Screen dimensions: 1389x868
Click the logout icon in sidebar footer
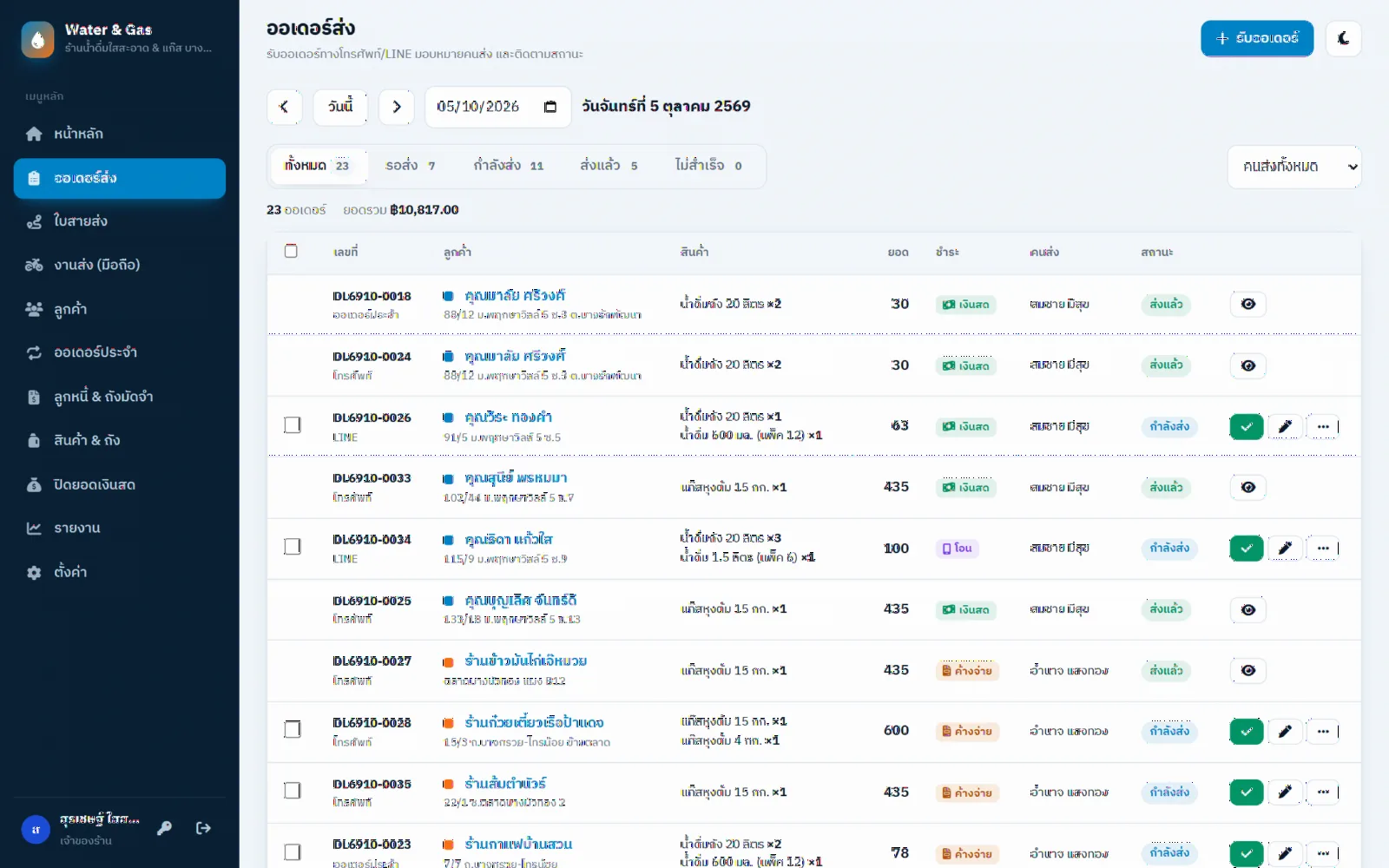203,828
